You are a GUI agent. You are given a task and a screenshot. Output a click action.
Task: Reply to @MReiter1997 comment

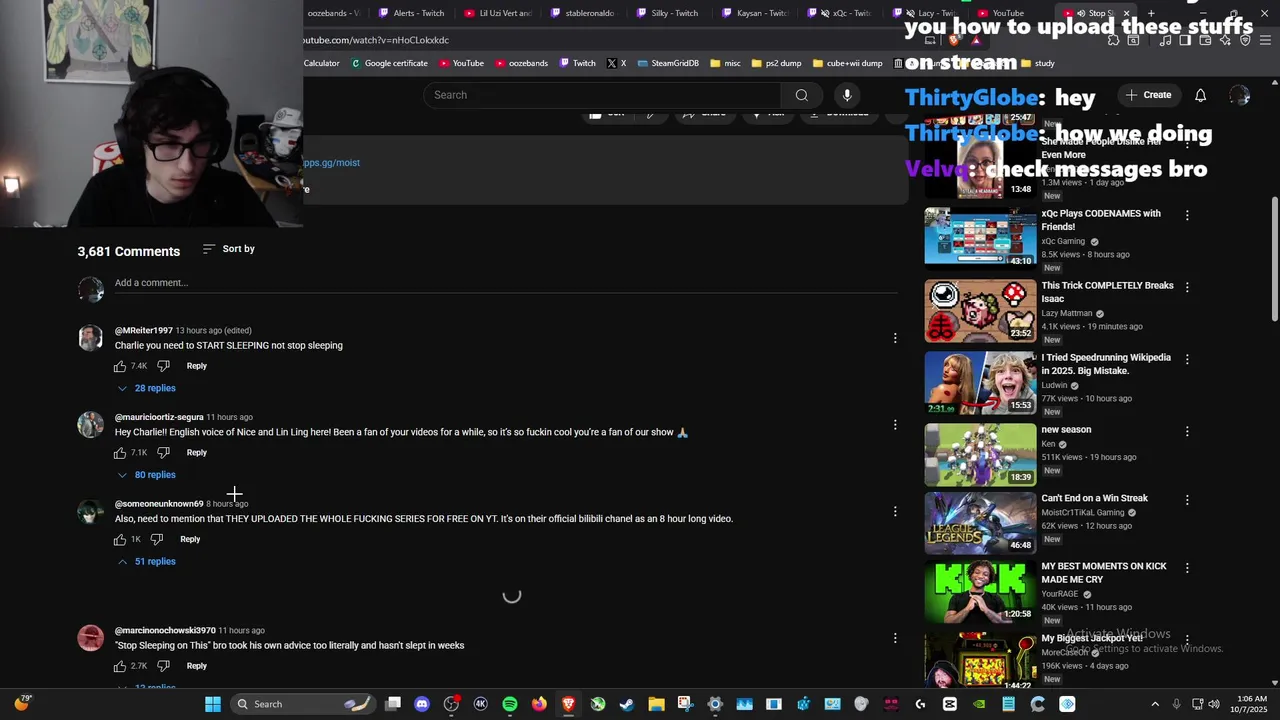click(196, 366)
